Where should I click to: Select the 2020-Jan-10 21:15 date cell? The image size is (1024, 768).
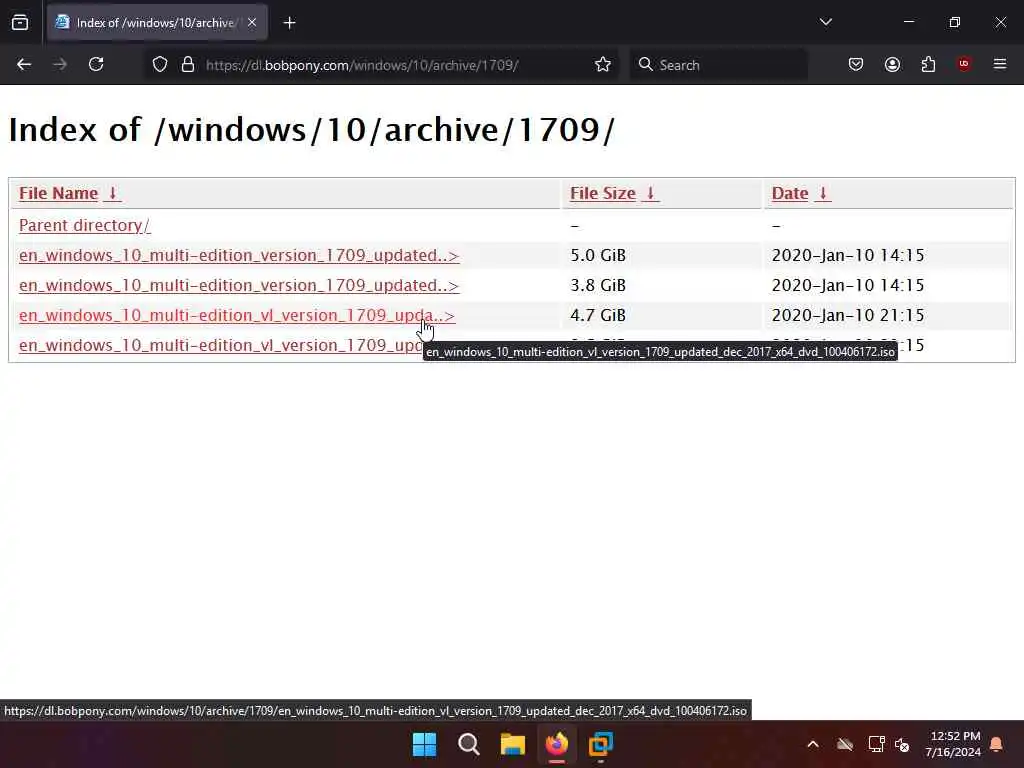tap(848, 315)
